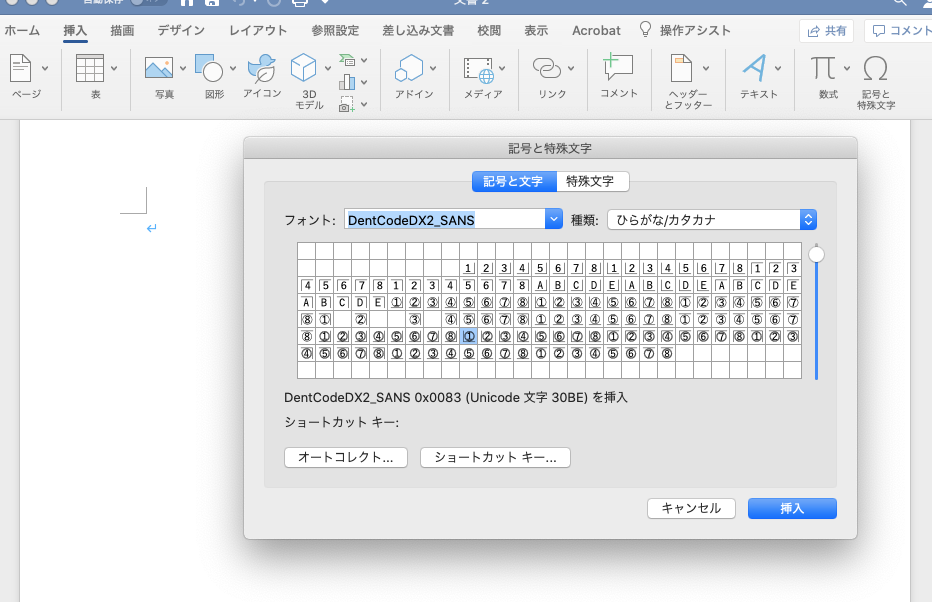Open the デザイン (Design) tab
Viewport: 932px width, 602px height.
181,30
